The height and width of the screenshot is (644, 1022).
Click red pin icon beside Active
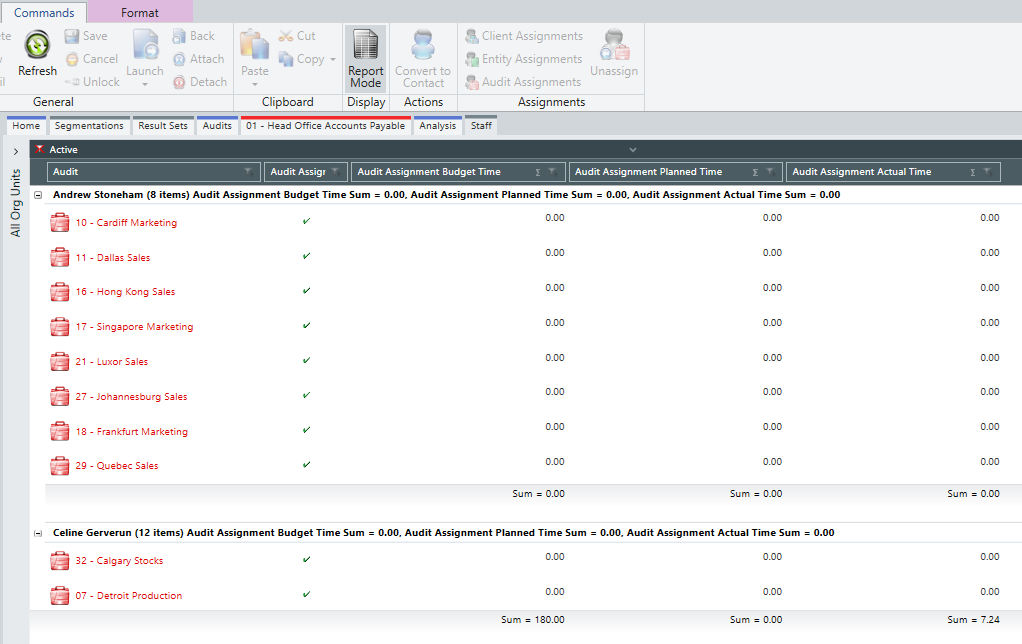[40, 149]
